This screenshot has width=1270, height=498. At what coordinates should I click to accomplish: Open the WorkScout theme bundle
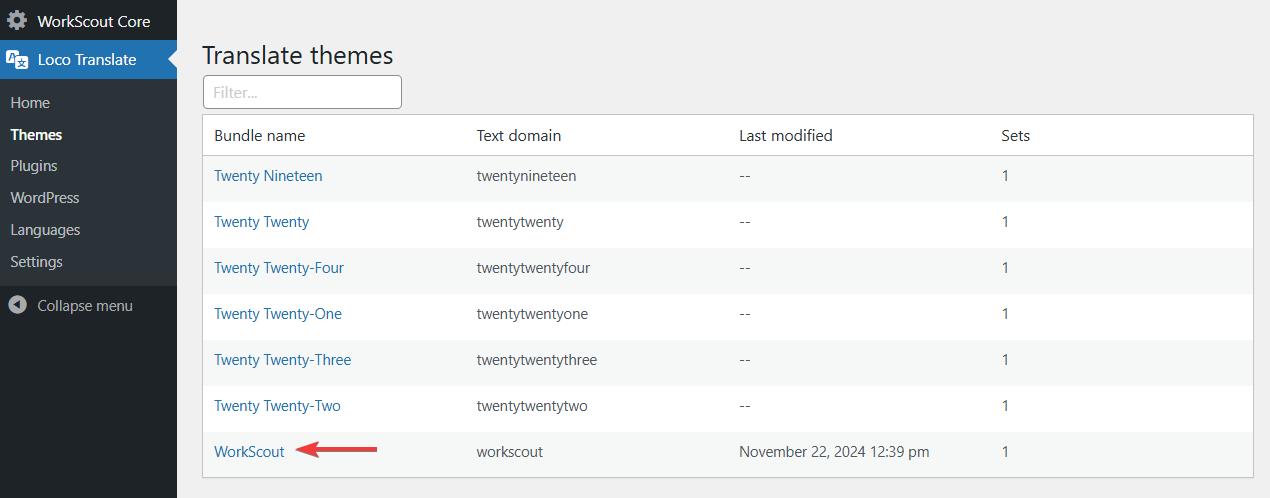coord(249,452)
